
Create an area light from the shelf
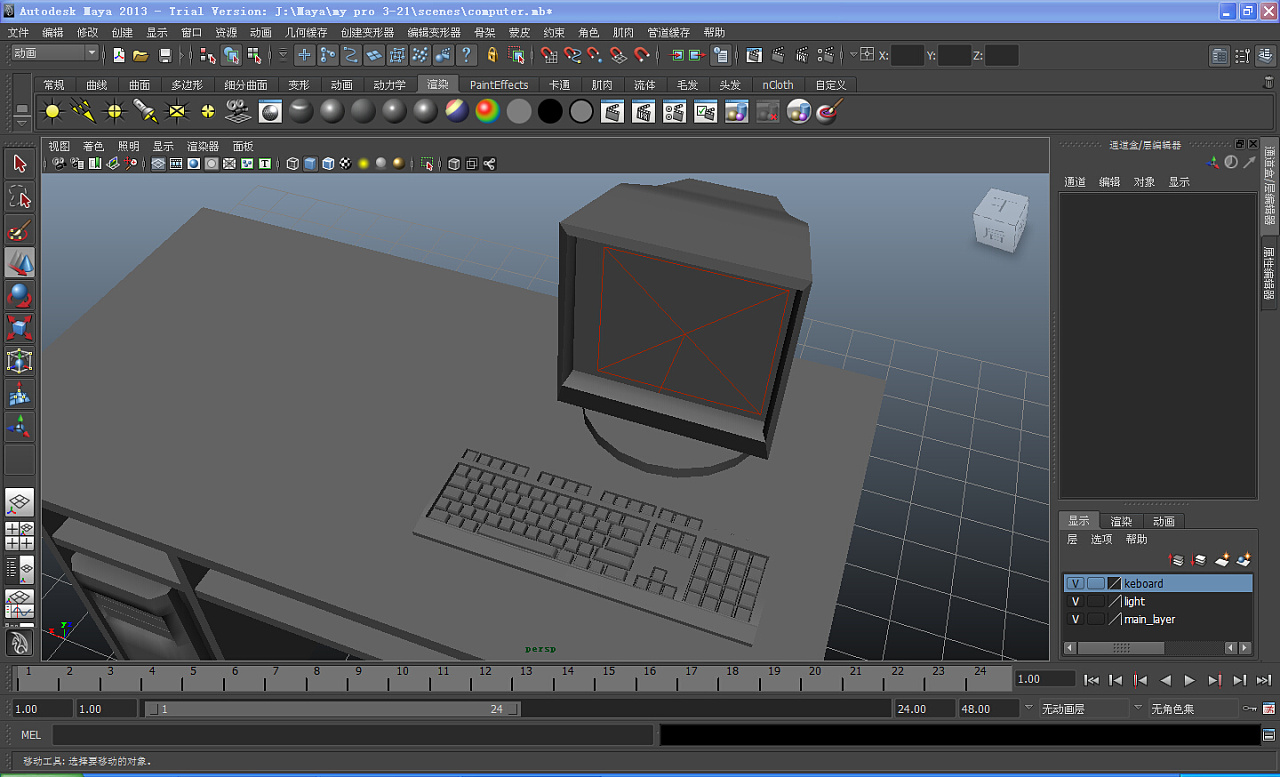coord(177,111)
